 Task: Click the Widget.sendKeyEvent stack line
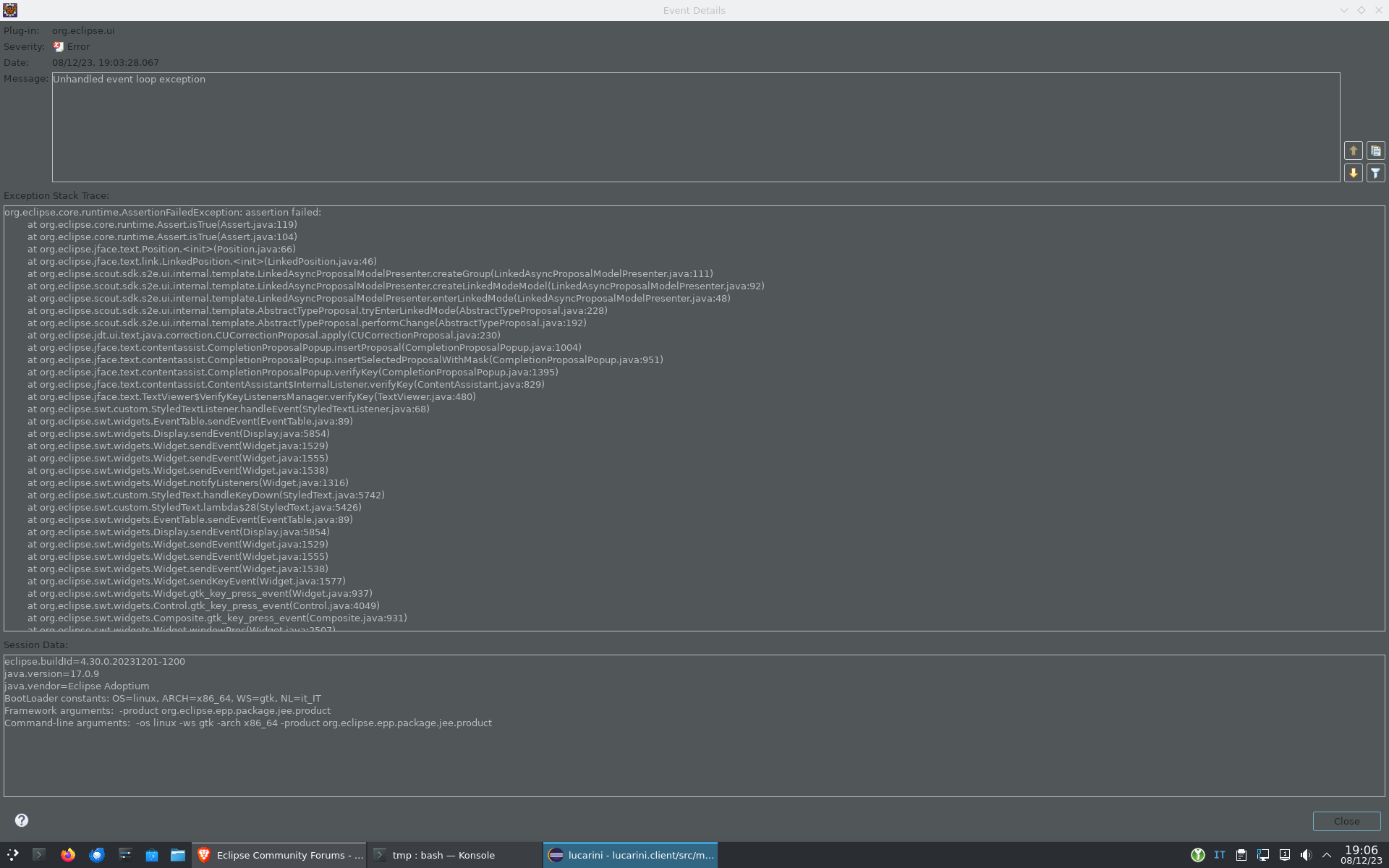click(x=187, y=582)
